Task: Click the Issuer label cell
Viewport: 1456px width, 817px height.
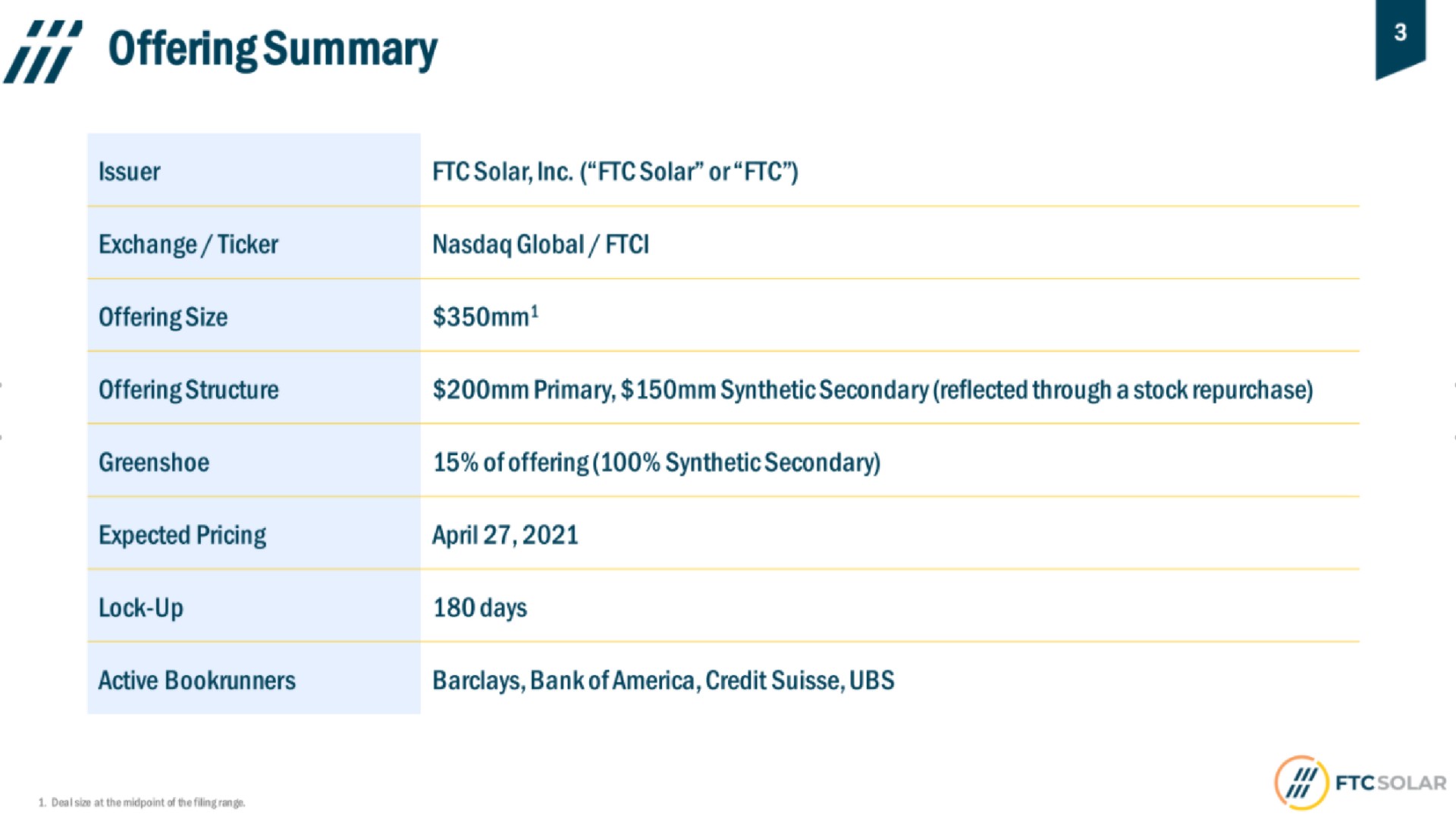Action: pyautogui.click(x=254, y=171)
